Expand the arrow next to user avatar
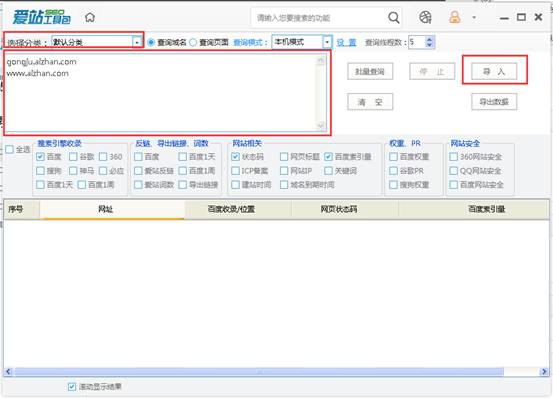553x398 pixels. coord(474,17)
